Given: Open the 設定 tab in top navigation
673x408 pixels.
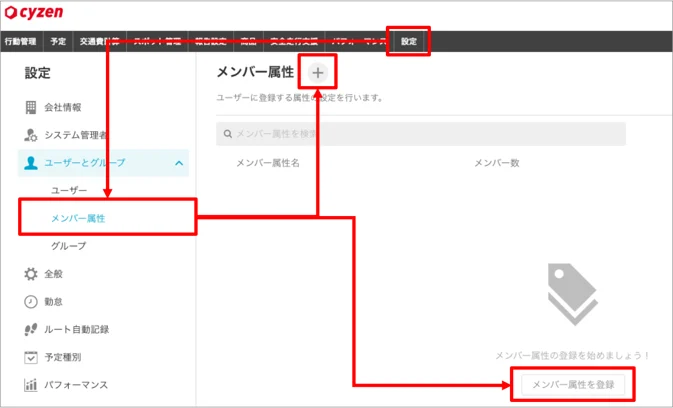Looking at the screenshot, I should [409, 42].
